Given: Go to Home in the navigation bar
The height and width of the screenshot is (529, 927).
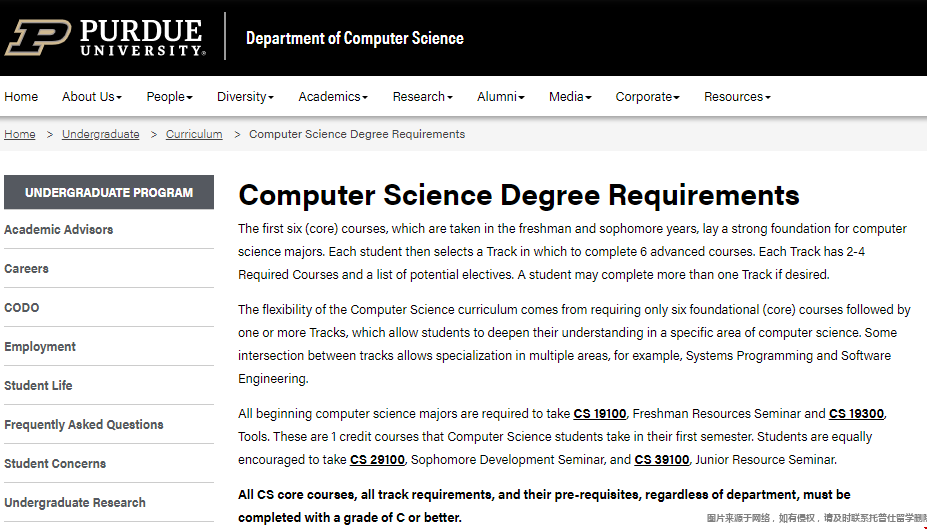Looking at the screenshot, I should (21, 96).
